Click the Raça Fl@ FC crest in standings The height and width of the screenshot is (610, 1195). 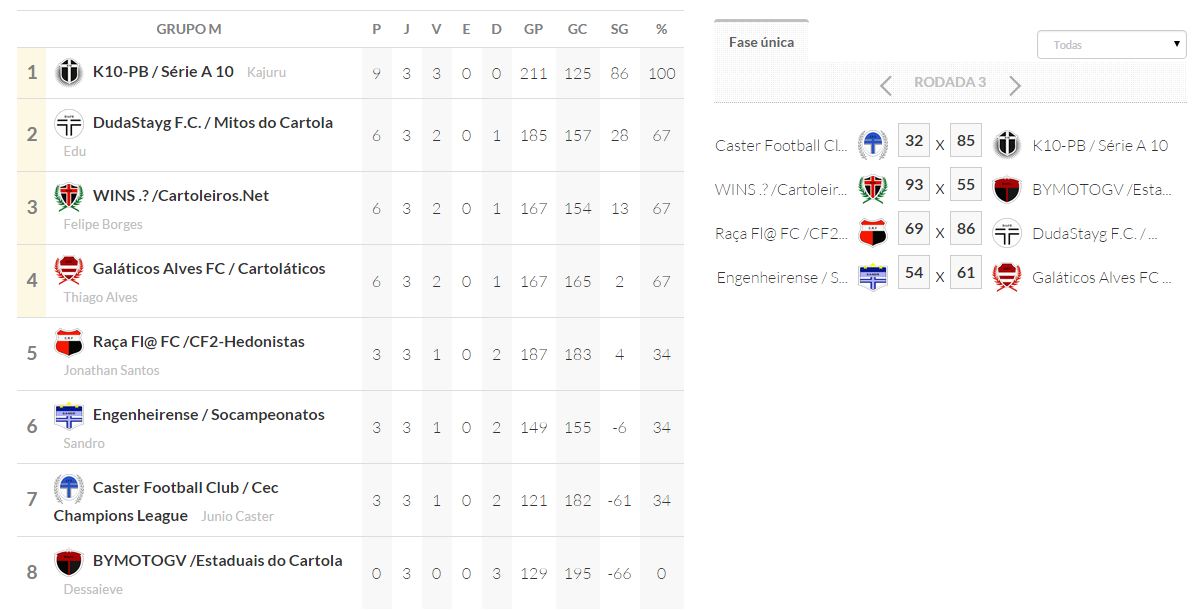pyautogui.click(x=69, y=342)
